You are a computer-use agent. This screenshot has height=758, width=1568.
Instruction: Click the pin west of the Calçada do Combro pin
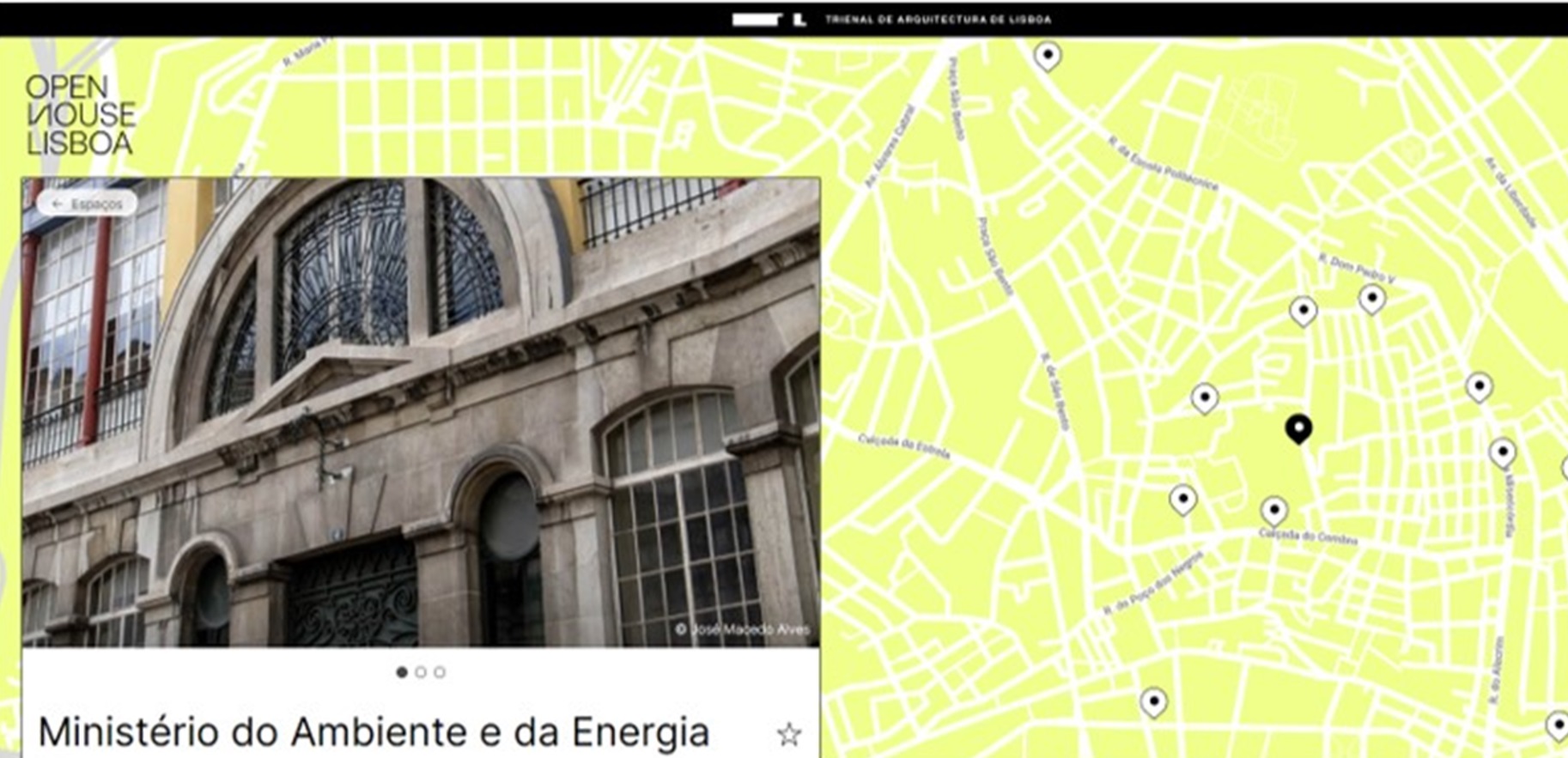point(1182,498)
